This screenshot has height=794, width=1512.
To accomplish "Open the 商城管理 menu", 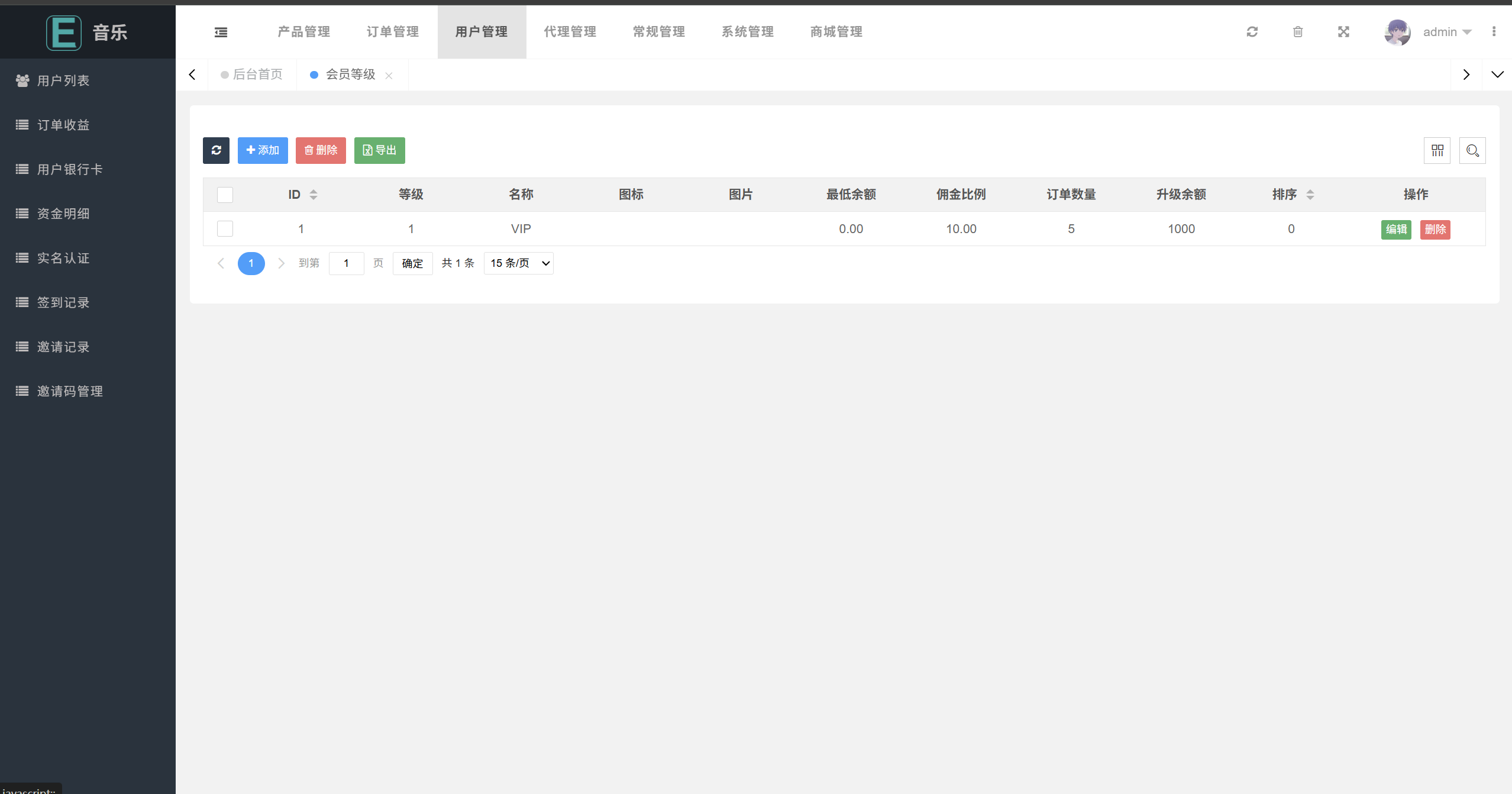I will click(836, 32).
